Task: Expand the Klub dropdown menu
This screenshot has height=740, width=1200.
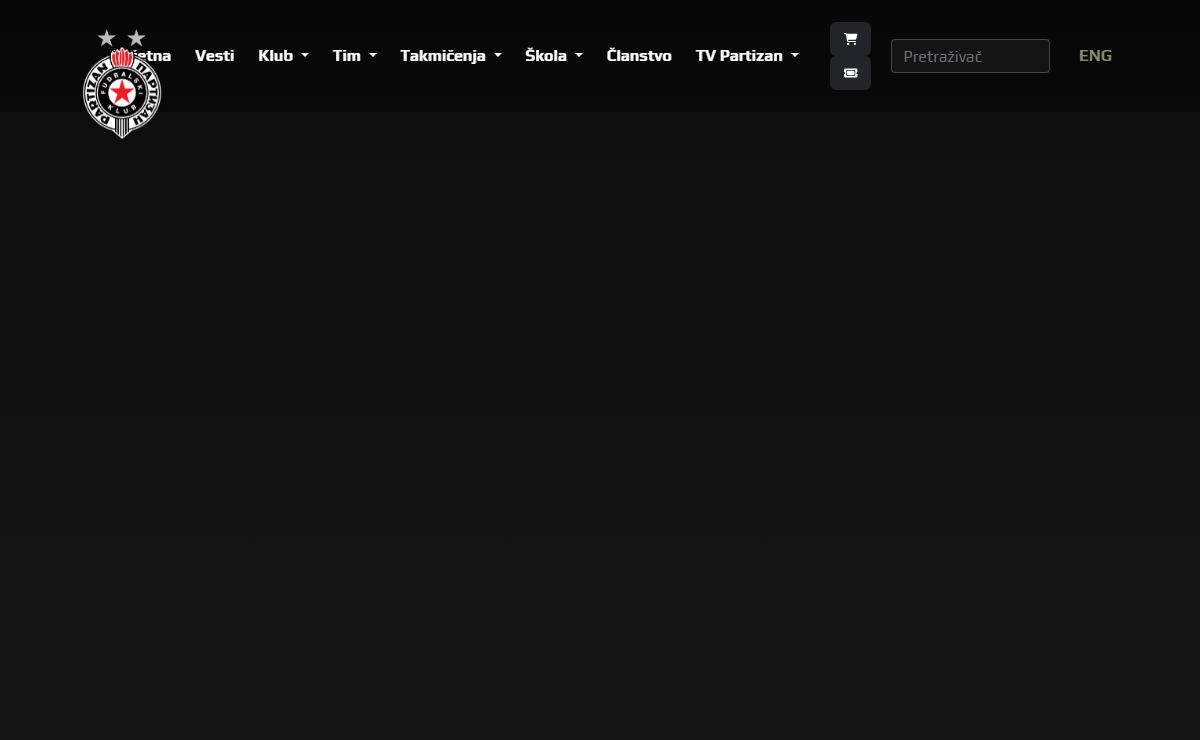Action: (283, 56)
